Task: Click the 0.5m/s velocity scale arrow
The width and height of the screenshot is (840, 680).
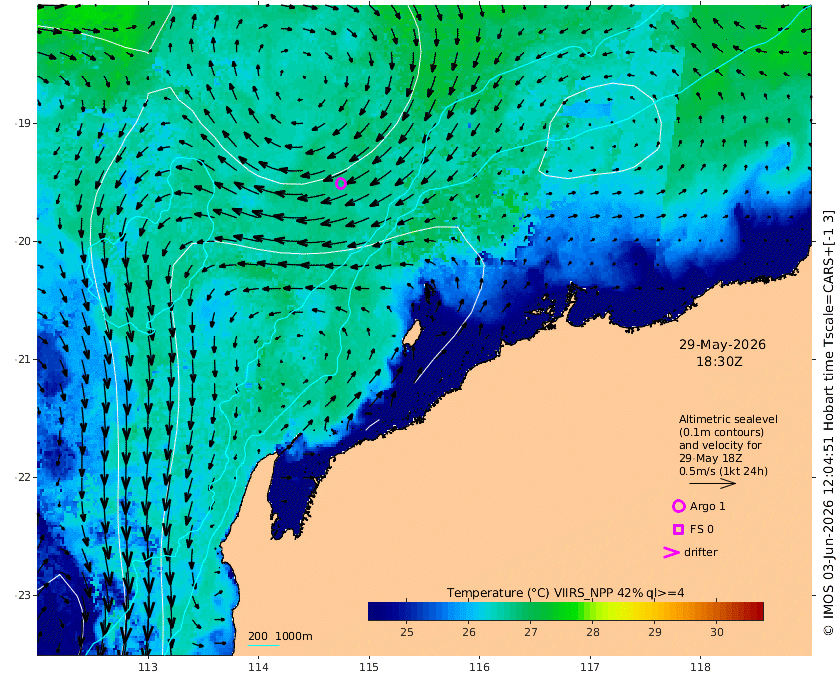Action: click(712, 484)
